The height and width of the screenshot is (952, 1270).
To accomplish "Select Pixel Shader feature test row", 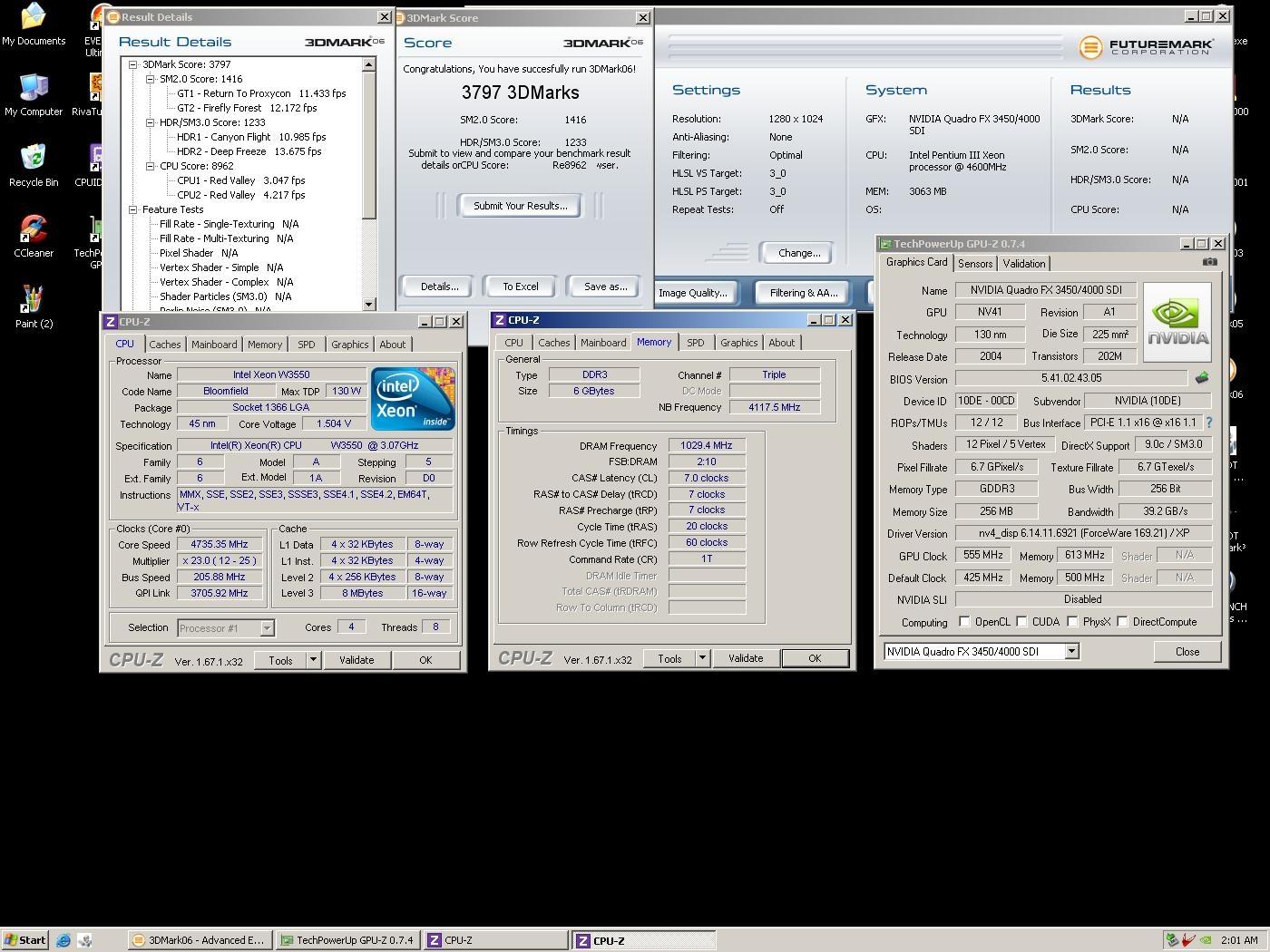I will (x=199, y=253).
